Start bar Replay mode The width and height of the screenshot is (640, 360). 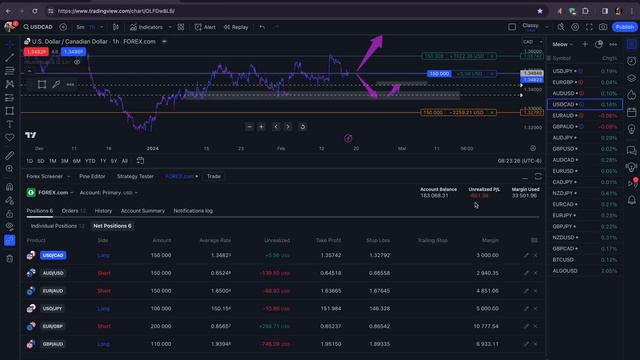click(x=236, y=27)
